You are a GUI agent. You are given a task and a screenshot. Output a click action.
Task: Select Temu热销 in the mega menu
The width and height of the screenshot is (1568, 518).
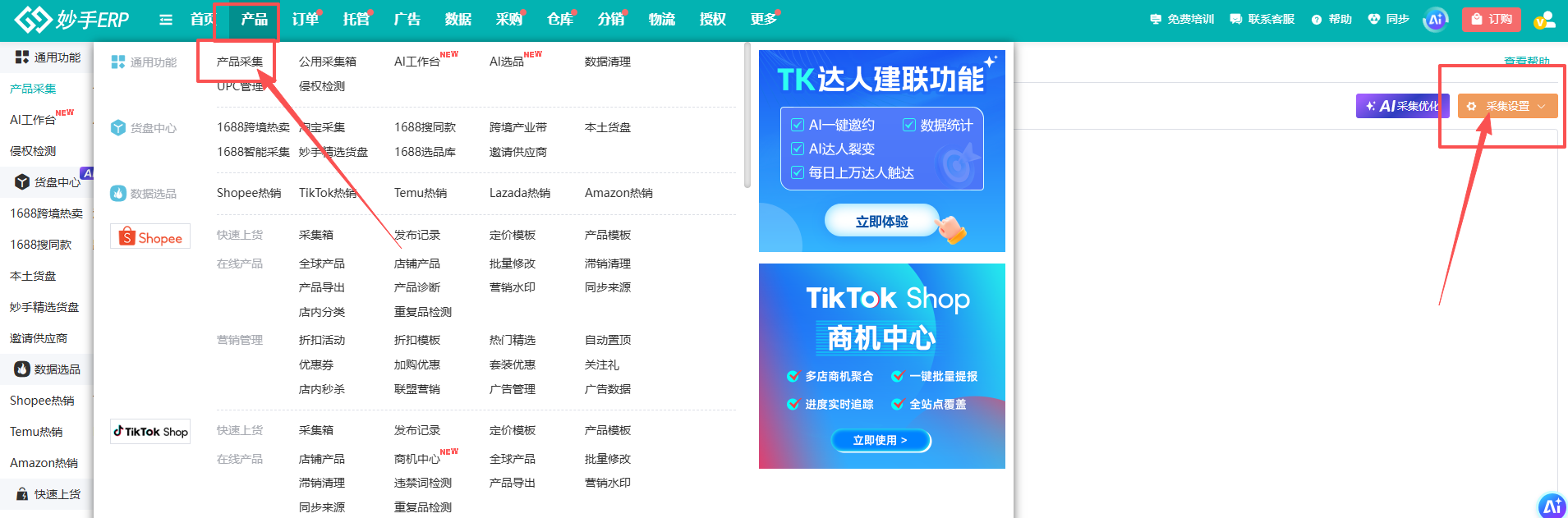[421, 193]
